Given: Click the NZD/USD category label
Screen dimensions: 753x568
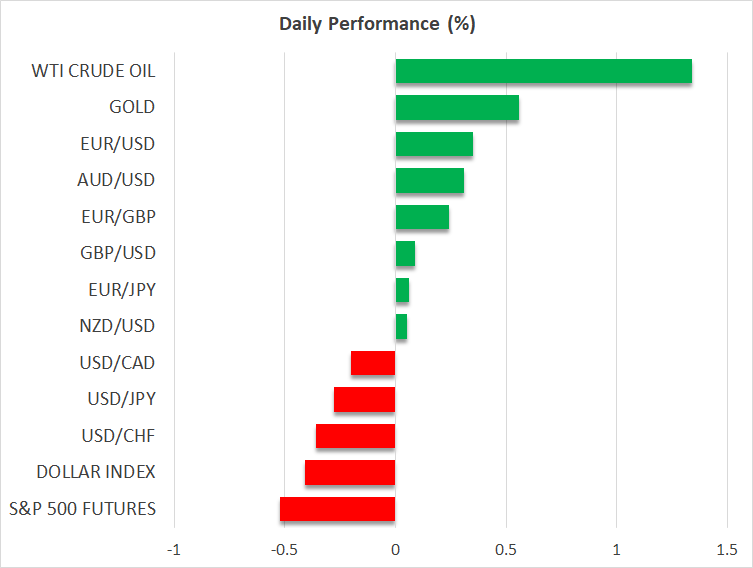Looking at the screenshot, I should 117,326.
